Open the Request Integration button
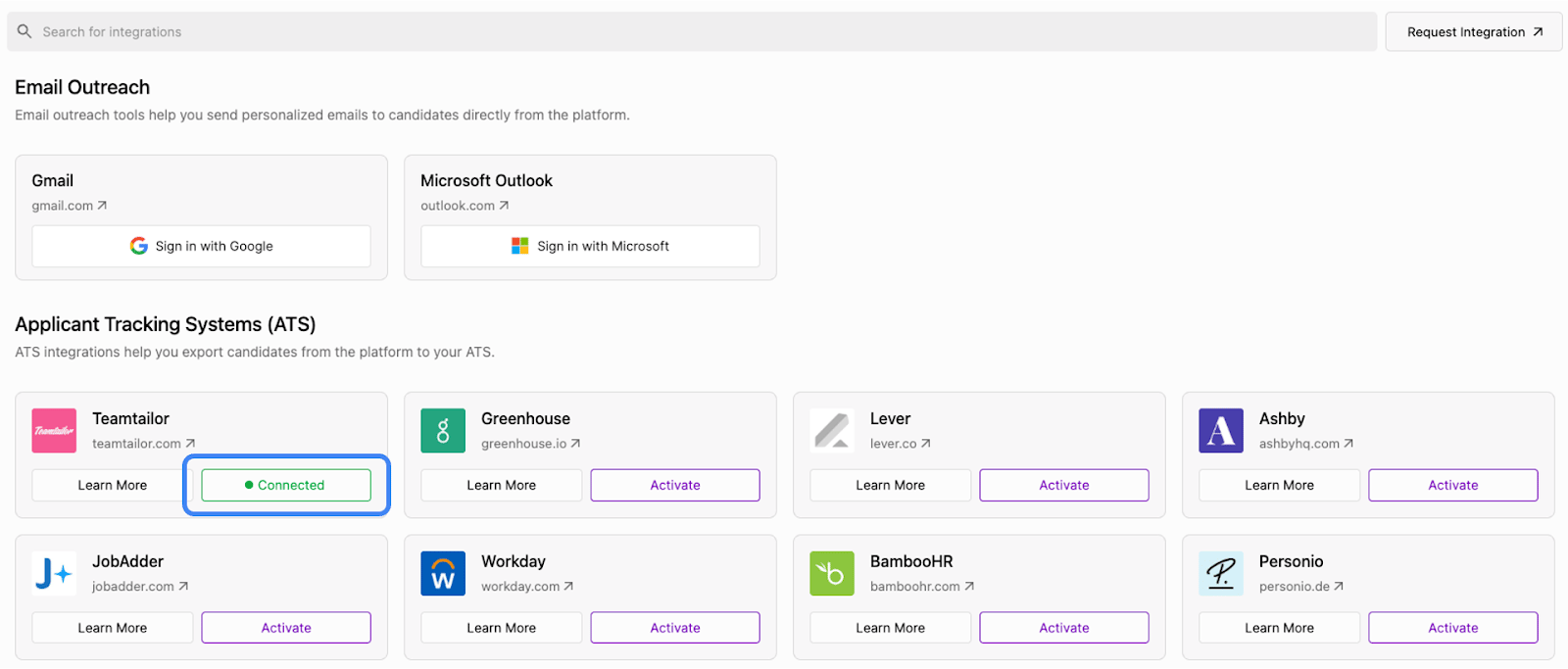 (x=1474, y=32)
